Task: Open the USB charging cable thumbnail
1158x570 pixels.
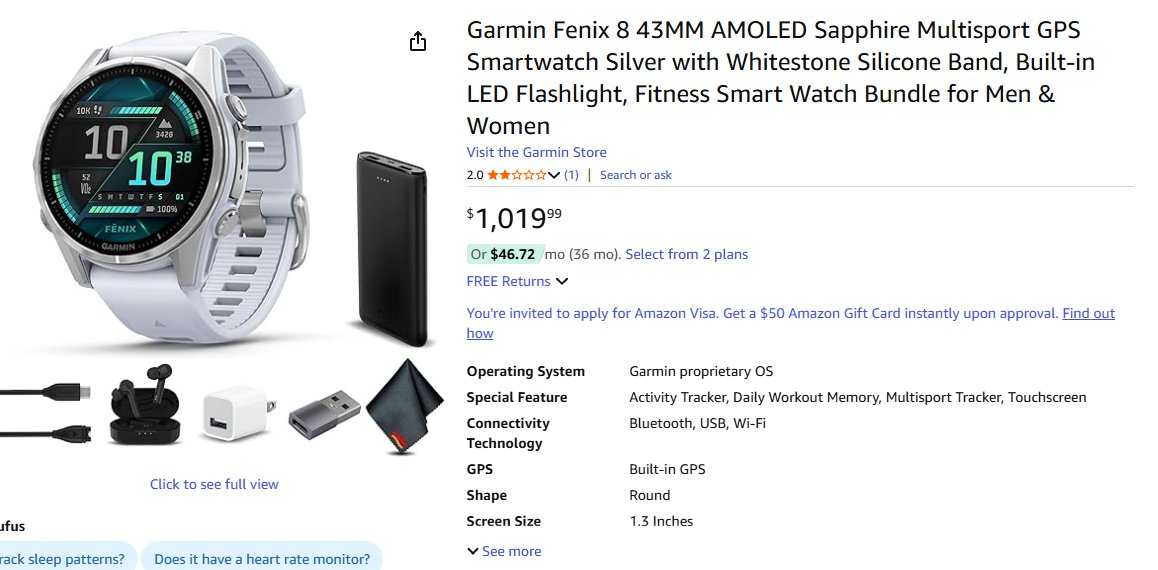Action: pos(47,412)
